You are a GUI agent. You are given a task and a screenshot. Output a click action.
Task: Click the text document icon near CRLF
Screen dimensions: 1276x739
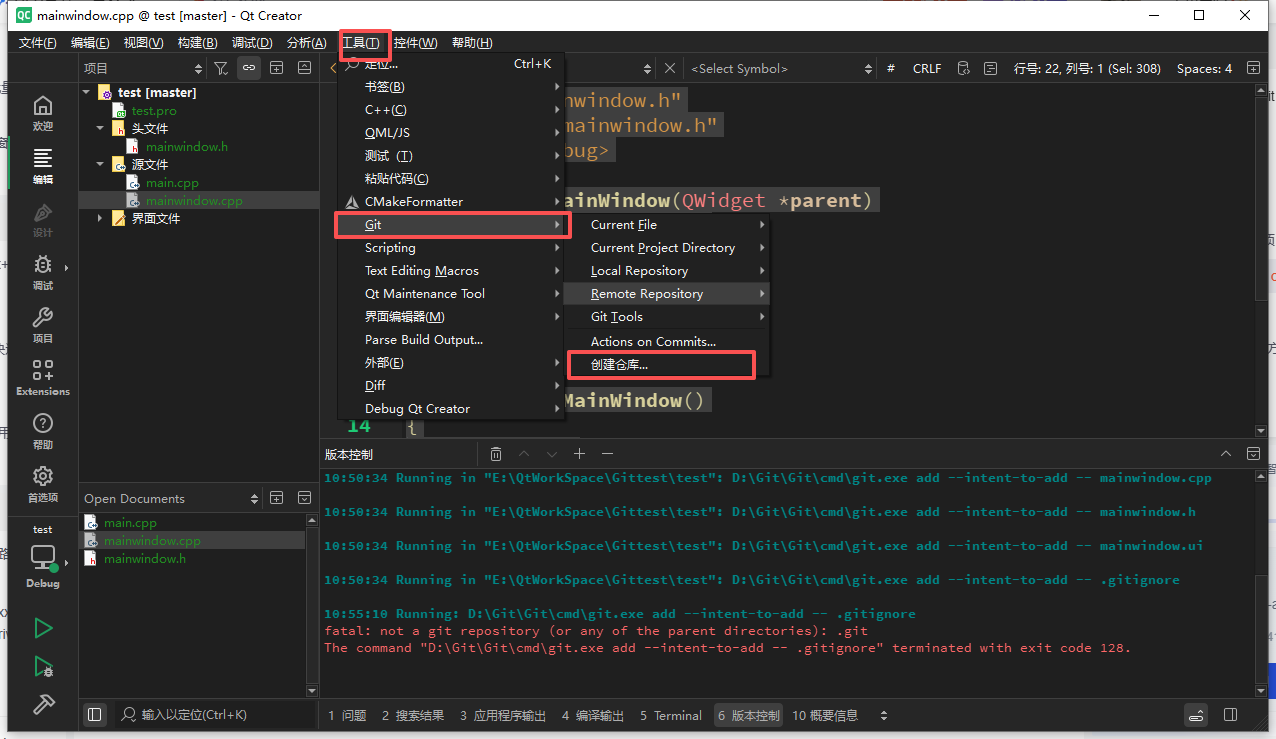[x=990, y=68]
